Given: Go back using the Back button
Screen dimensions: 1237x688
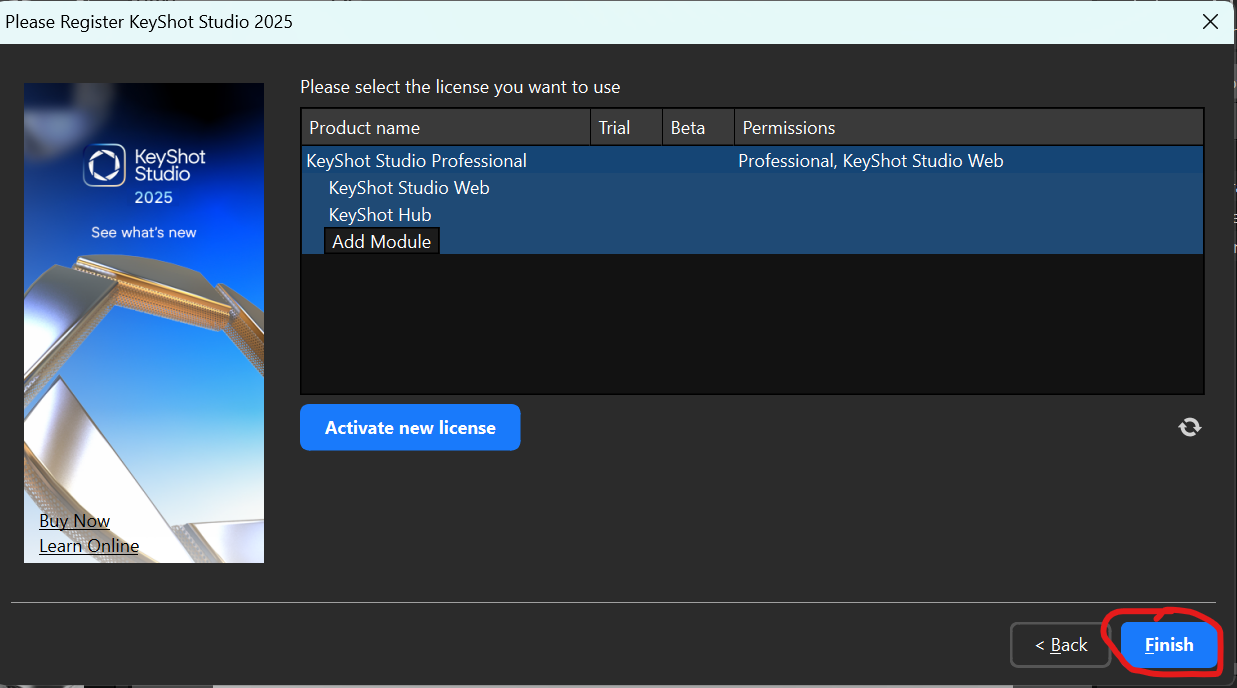Looking at the screenshot, I should tap(1060, 644).
